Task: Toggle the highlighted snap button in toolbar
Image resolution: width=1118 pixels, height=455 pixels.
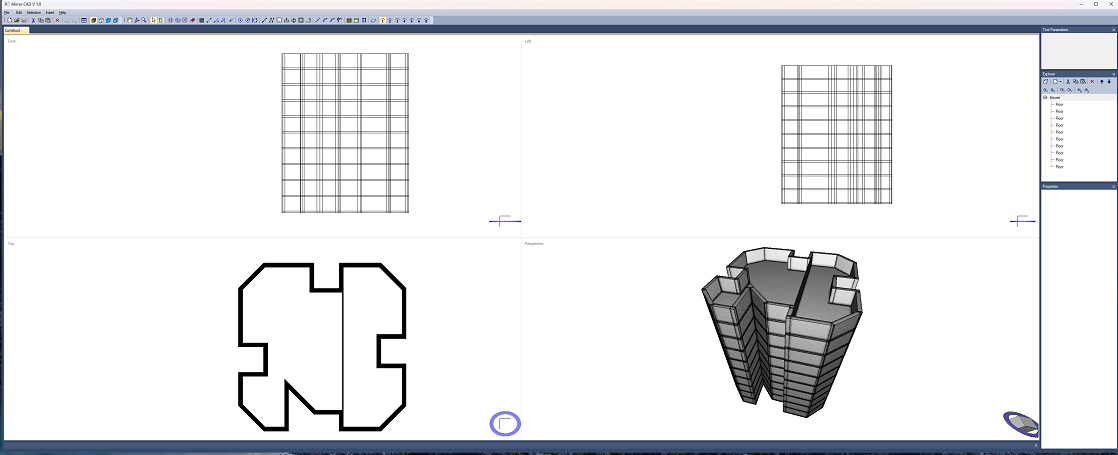Action: [x=383, y=20]
